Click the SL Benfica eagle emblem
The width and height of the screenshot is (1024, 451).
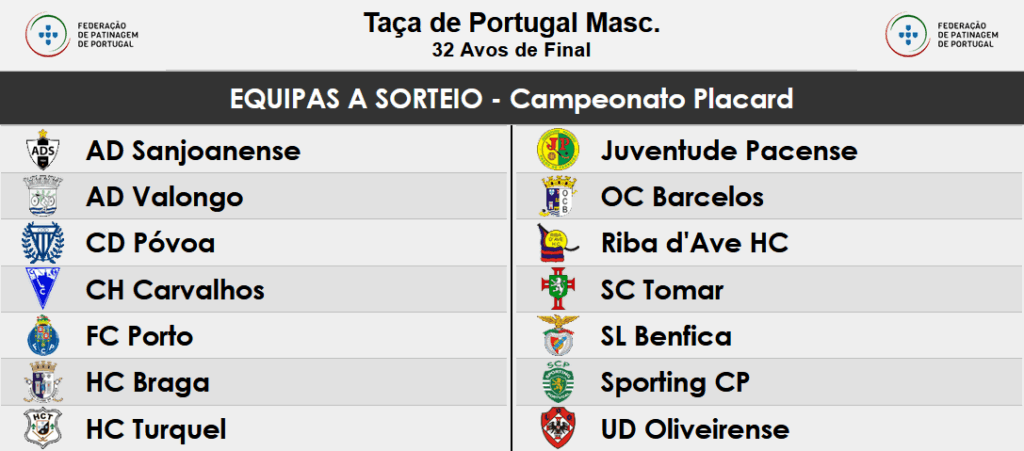tap(558, 336)
